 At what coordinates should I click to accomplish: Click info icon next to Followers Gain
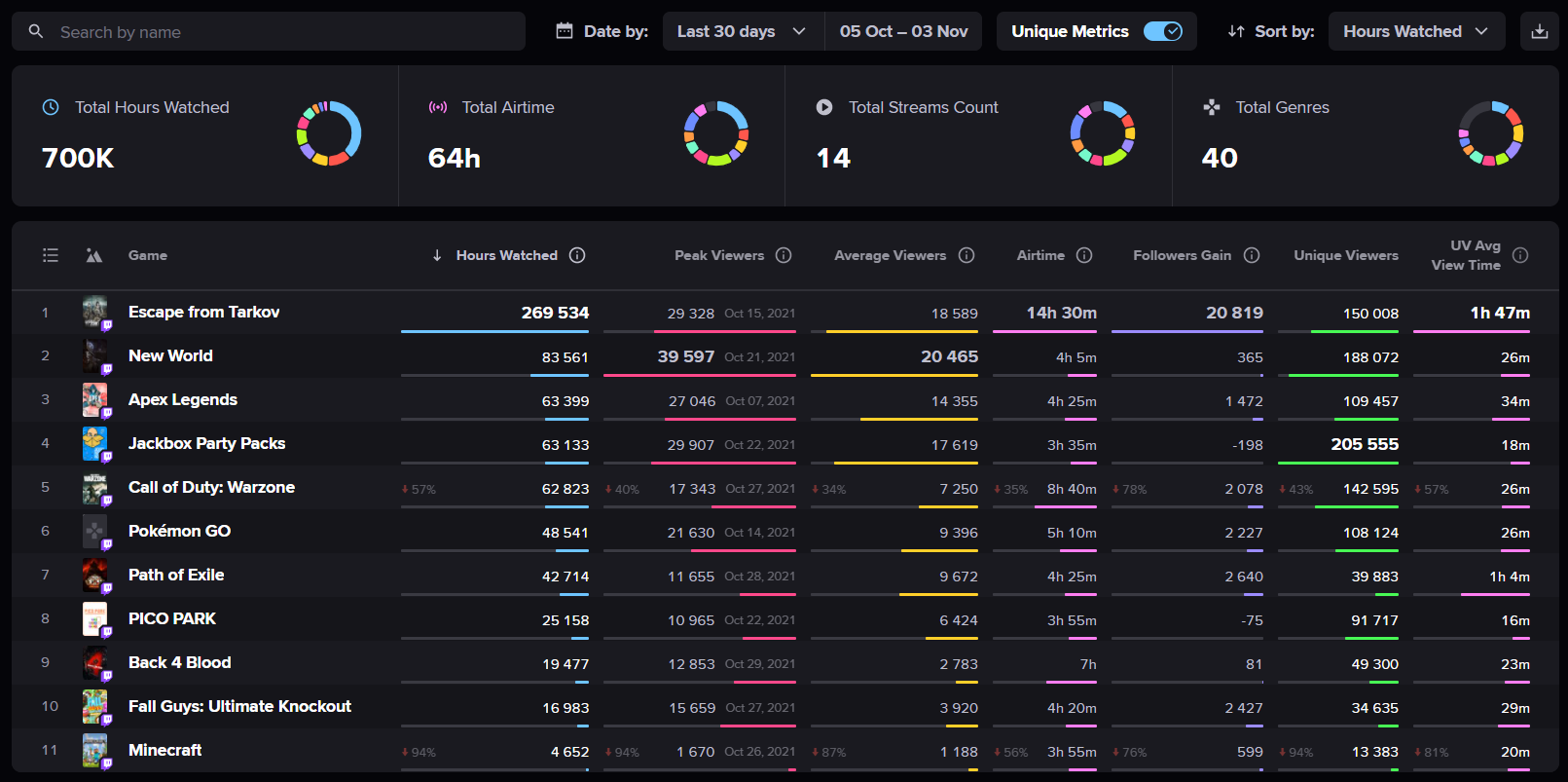(x=1252, y=255)
